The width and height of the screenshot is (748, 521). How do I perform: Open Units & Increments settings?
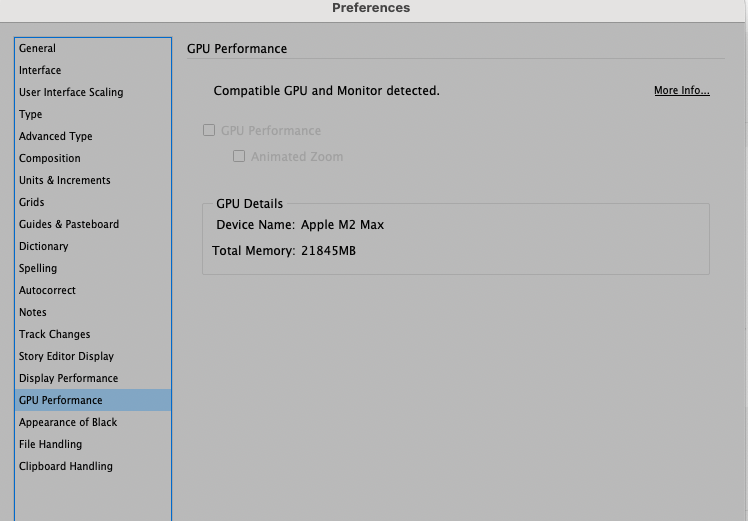[65, 180]
